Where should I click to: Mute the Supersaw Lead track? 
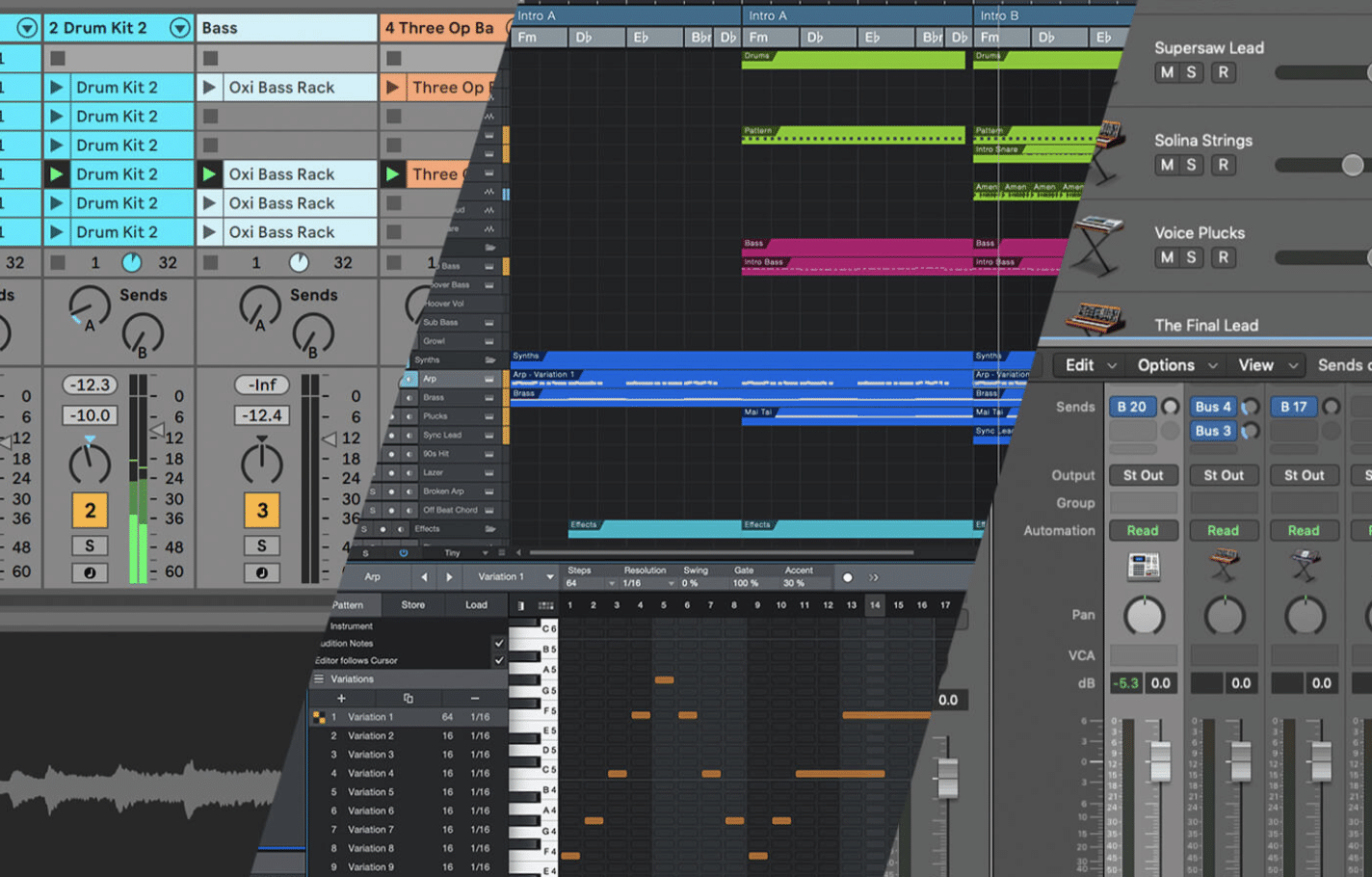pyautogui.click(x=1167, y=72)
